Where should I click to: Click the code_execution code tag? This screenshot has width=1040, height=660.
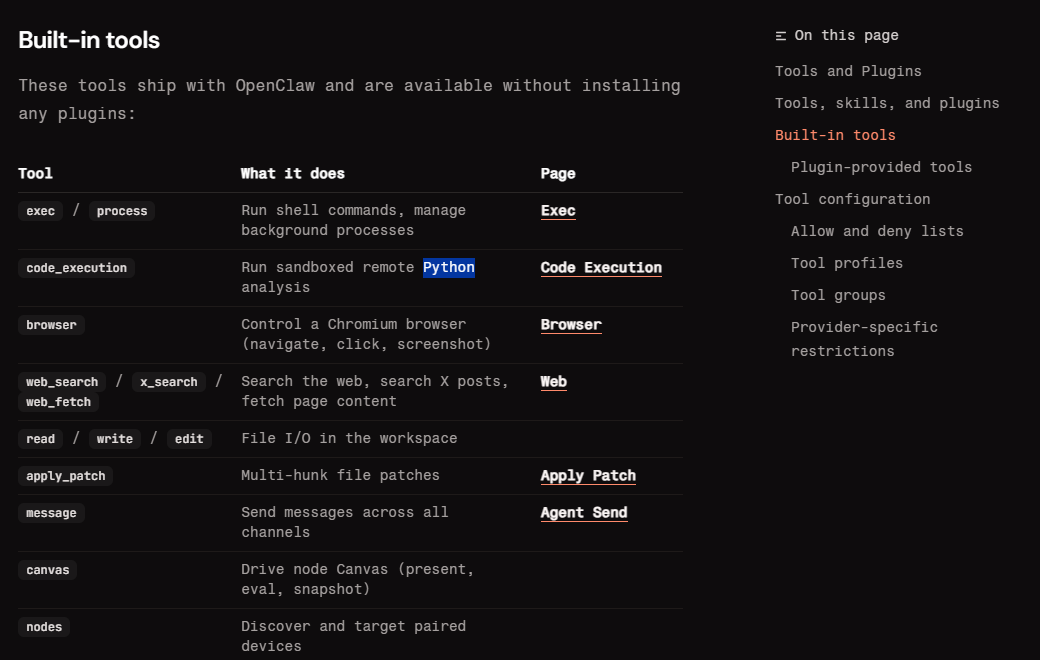pos(76,268)
